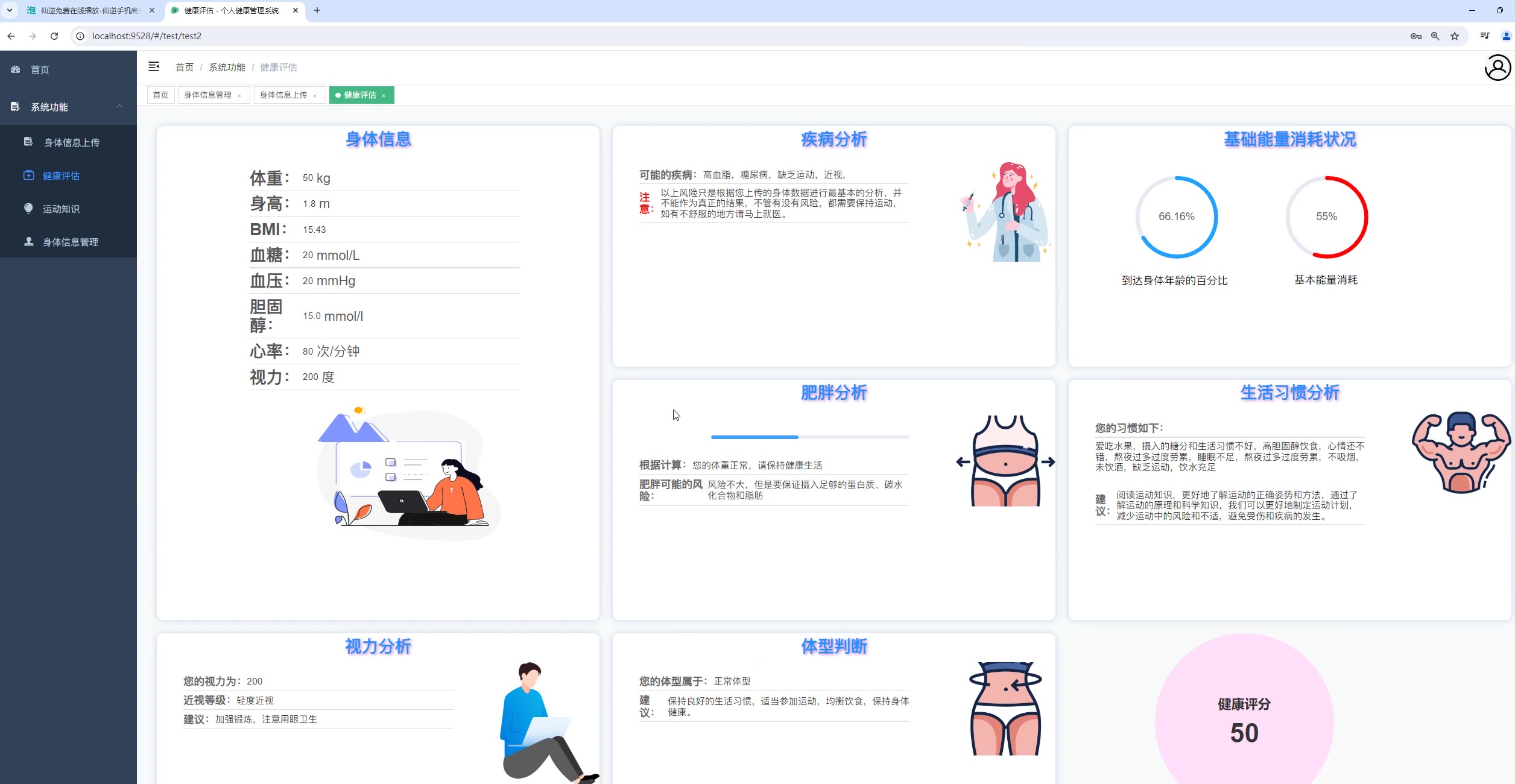Bookmark this page with star icon
The width and height of the screenshot is (1515, 784).
tap(1455, 36)
